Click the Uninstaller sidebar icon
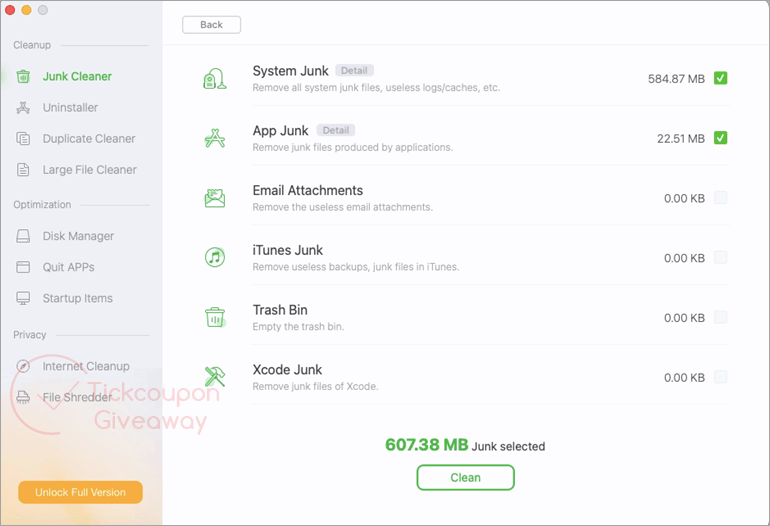The image size is (770, 526). (x=23, y=108)
